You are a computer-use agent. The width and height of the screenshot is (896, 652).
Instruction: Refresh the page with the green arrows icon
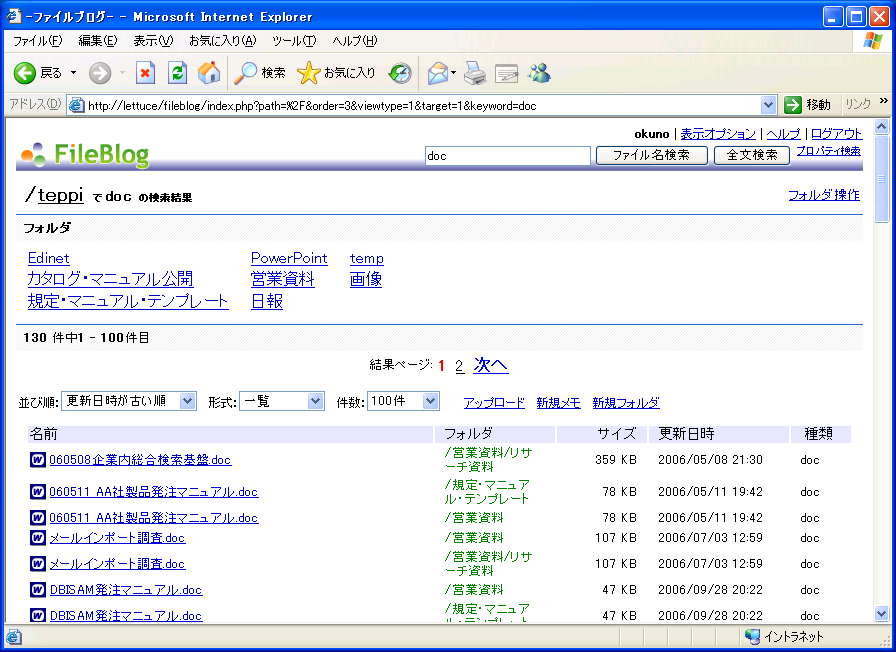coord(177,73)
